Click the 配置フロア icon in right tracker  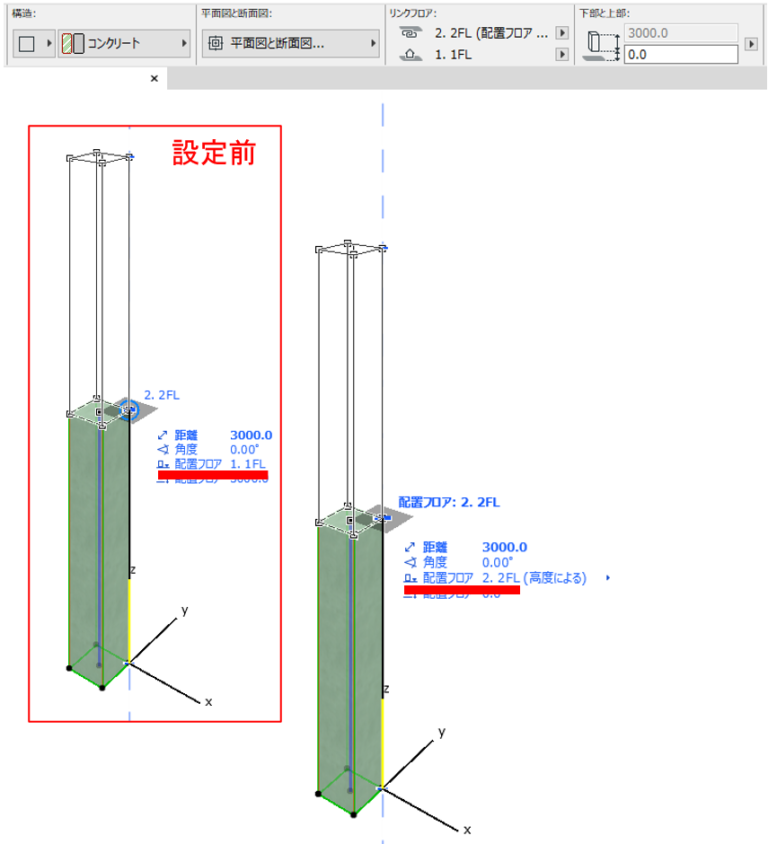pyautogui.click(x=411, y=578)
